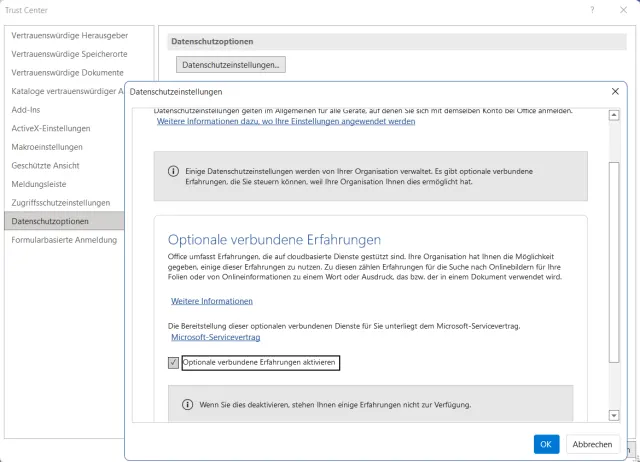The width and height of the screenshot is (640, 462).
Task: Follow the Weitere Informationen link
Action: tap(211, 301)
